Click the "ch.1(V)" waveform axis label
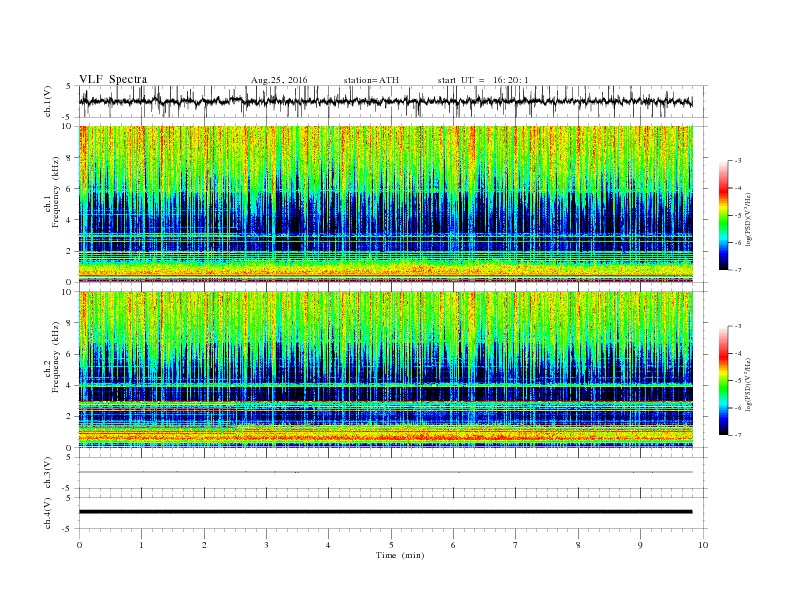The height and width of the screenshot is (612, 792). (48, 101)
